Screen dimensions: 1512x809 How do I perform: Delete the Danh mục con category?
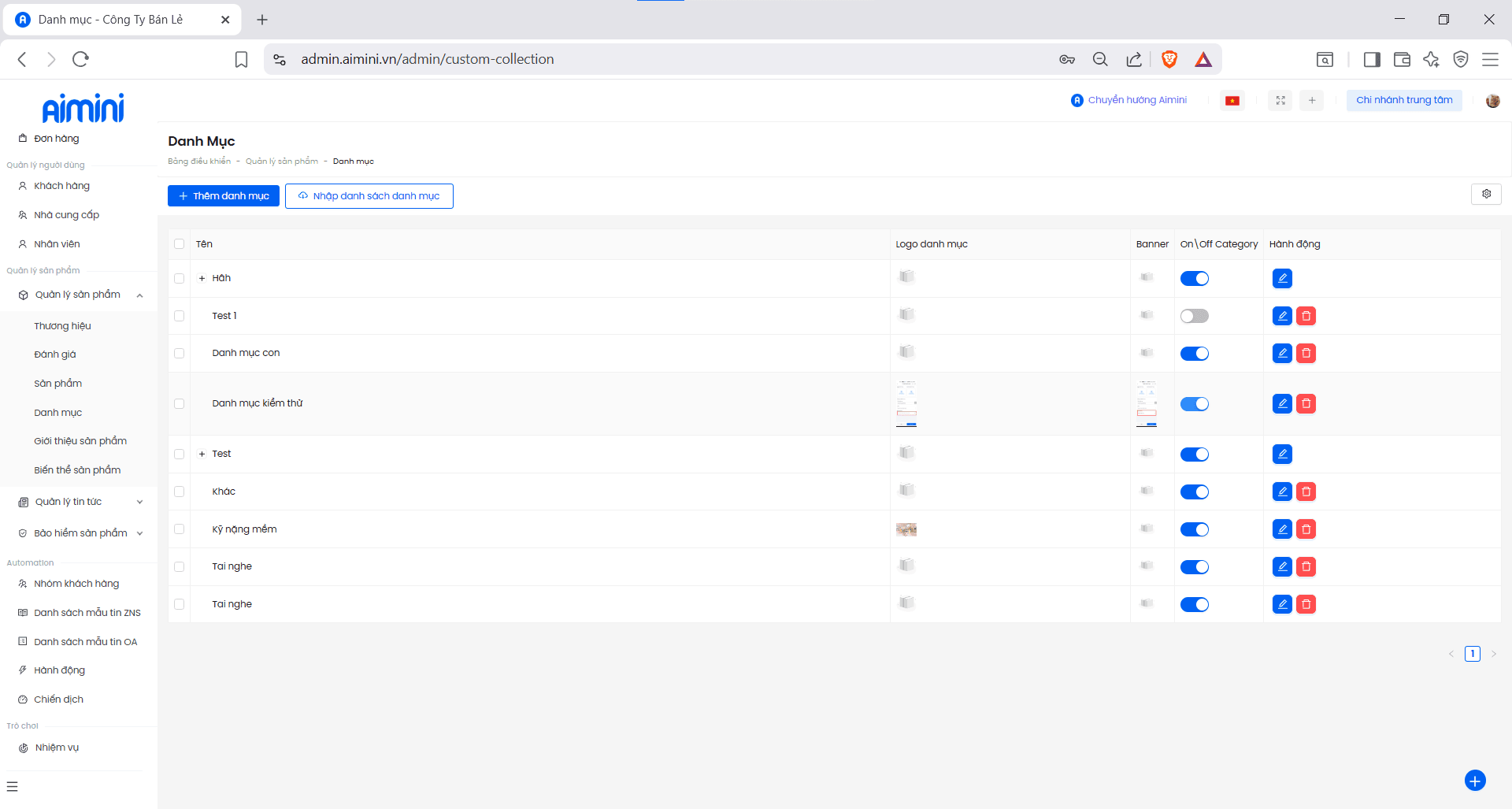click(x=1306, y=354)
